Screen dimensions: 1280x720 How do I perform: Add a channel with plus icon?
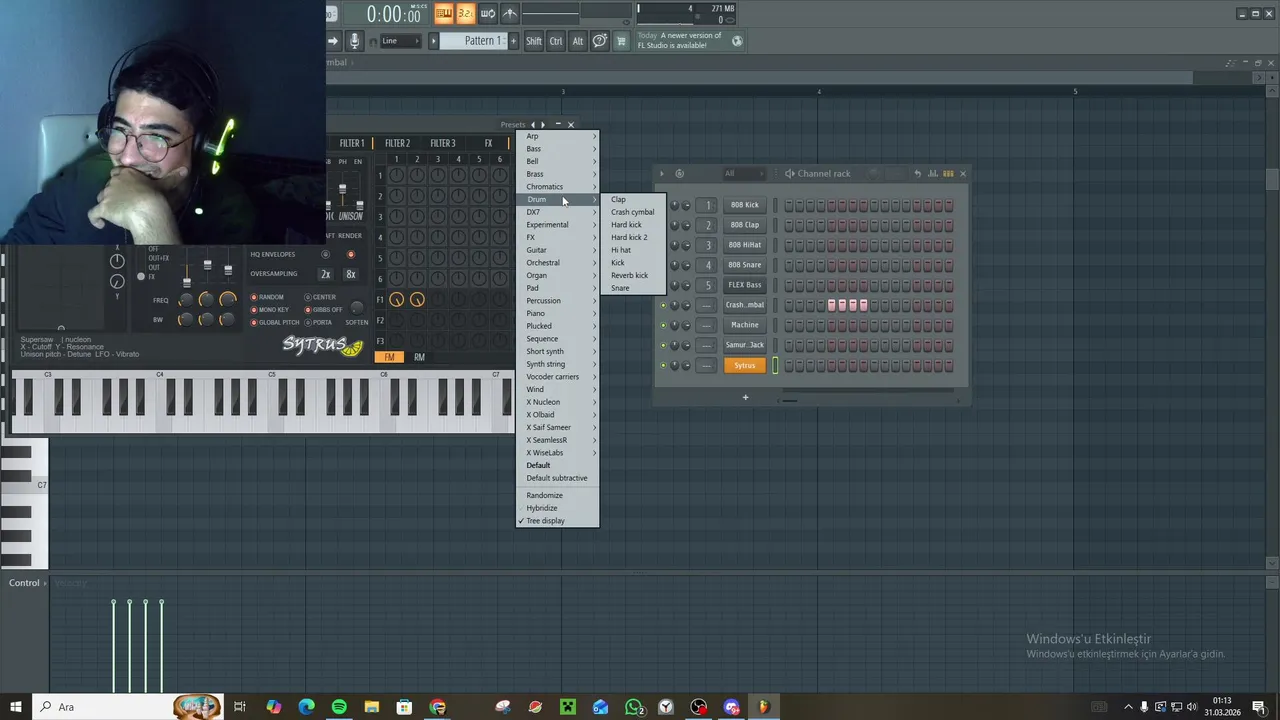745,398
